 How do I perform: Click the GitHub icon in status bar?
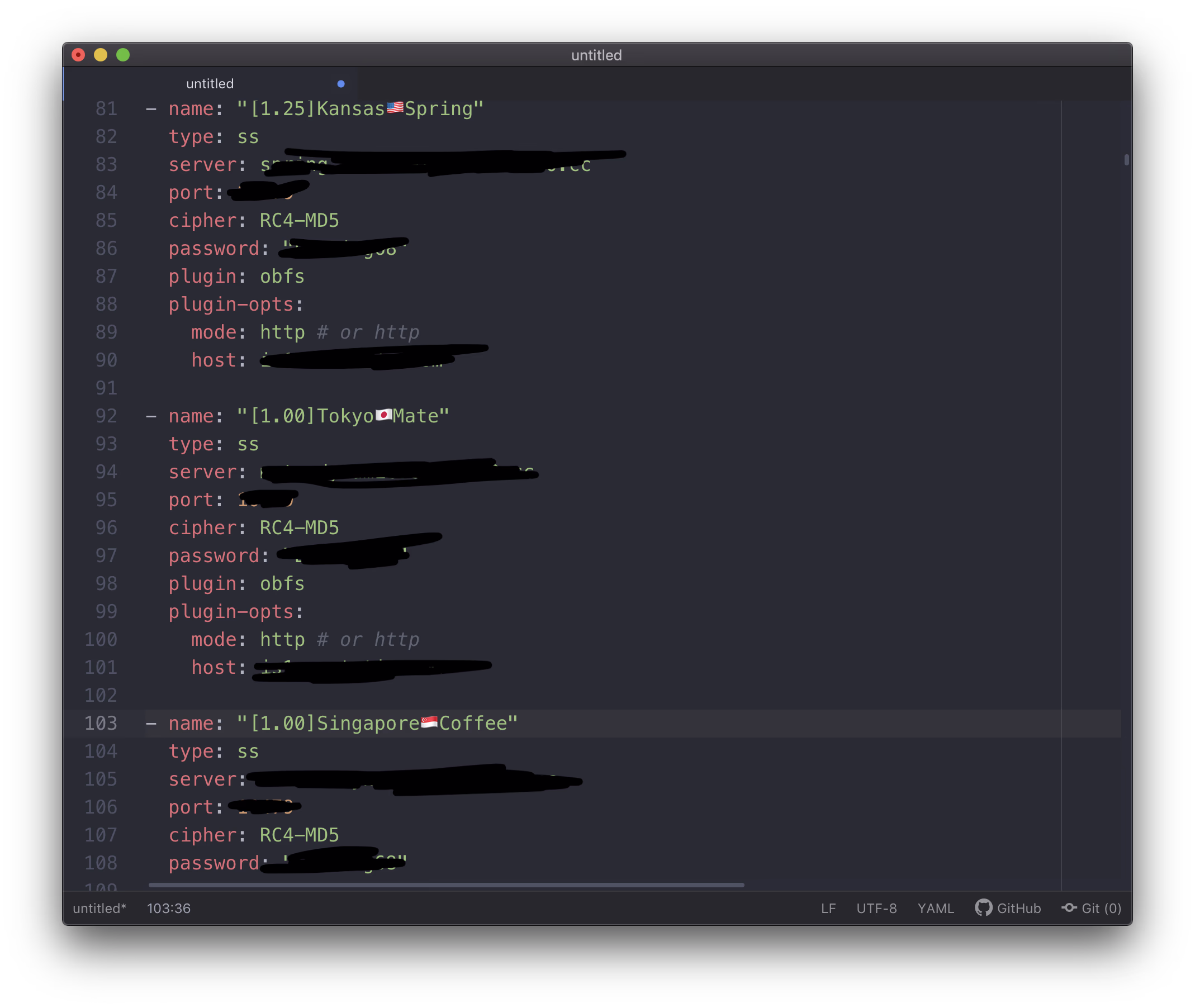tap(983, 907)
